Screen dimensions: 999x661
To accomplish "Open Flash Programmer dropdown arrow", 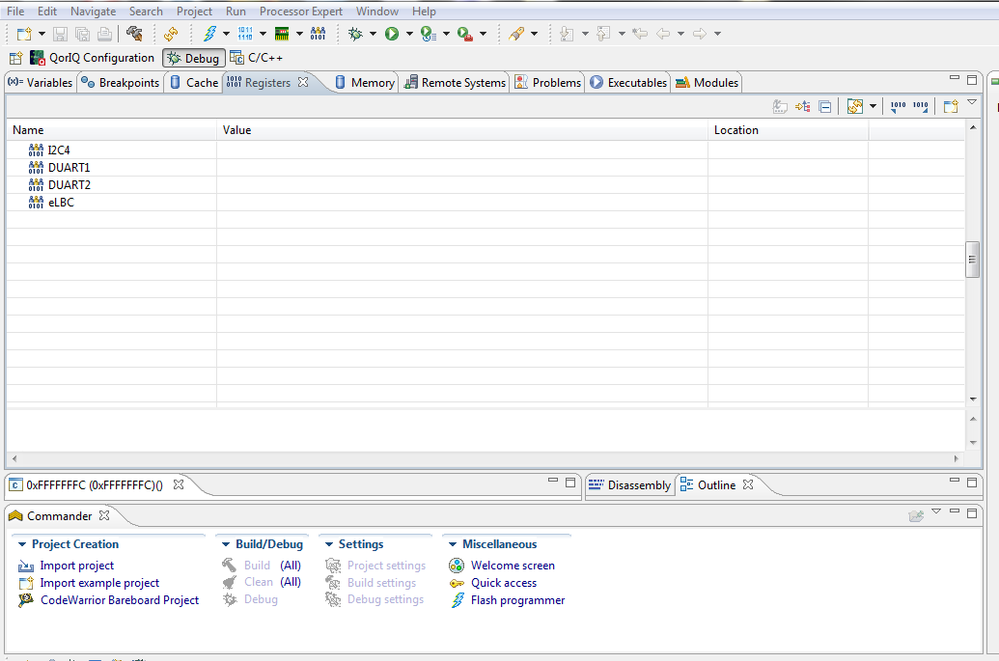I will tap(226, 34).
